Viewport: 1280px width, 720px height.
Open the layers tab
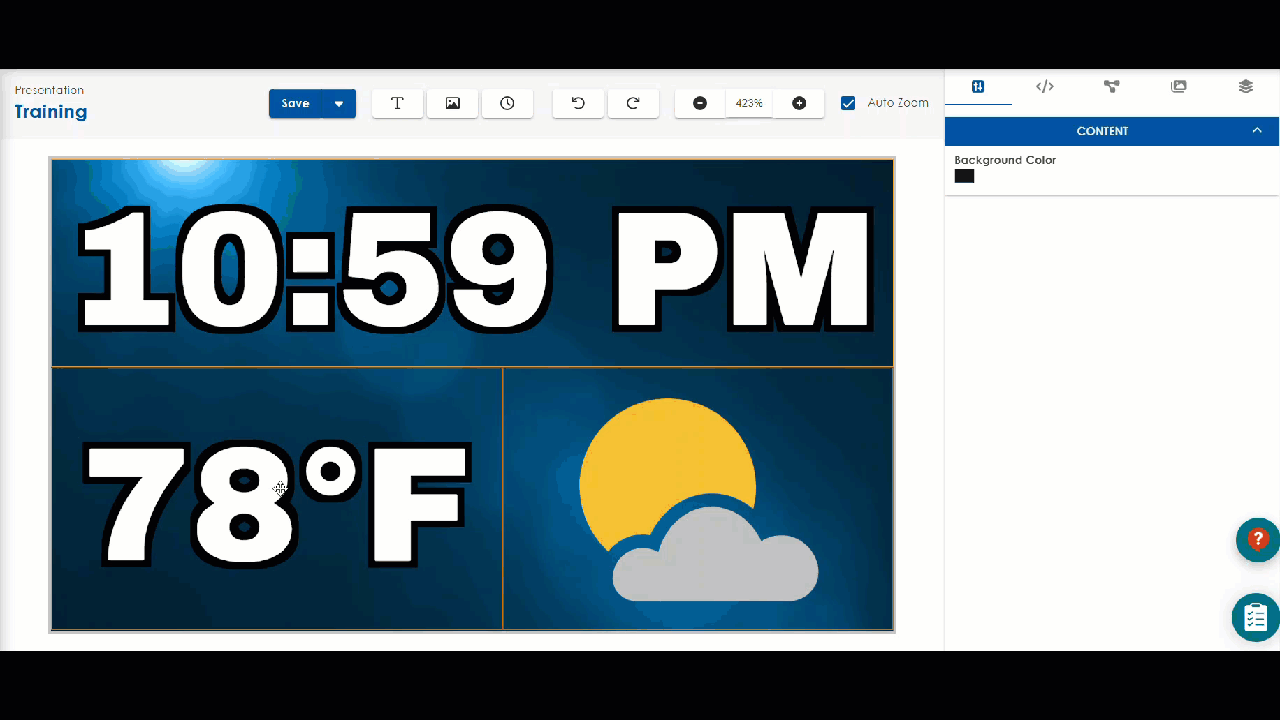click(x=1245, y=87)
